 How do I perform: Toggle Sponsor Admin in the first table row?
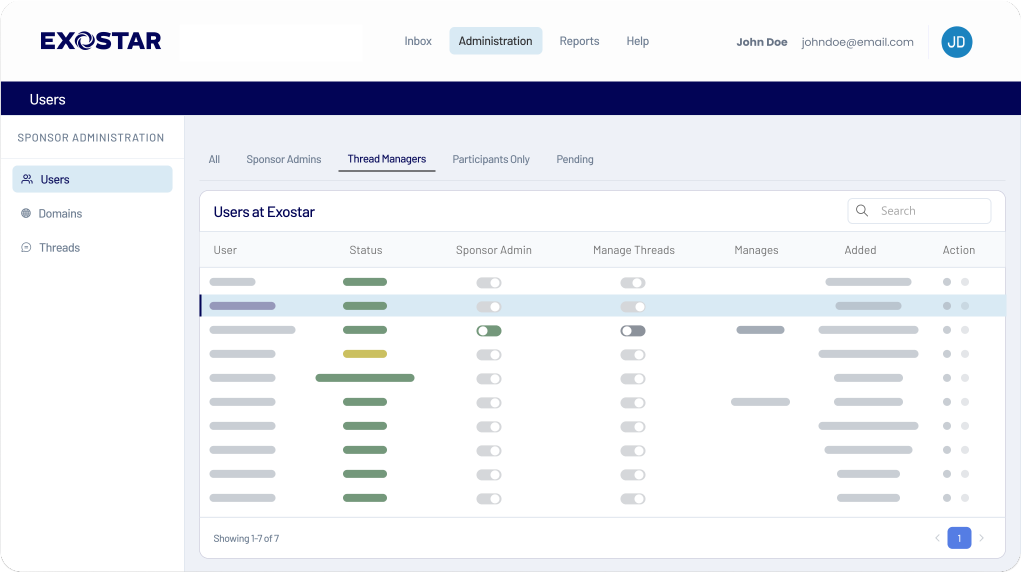[x=489, y=283]
